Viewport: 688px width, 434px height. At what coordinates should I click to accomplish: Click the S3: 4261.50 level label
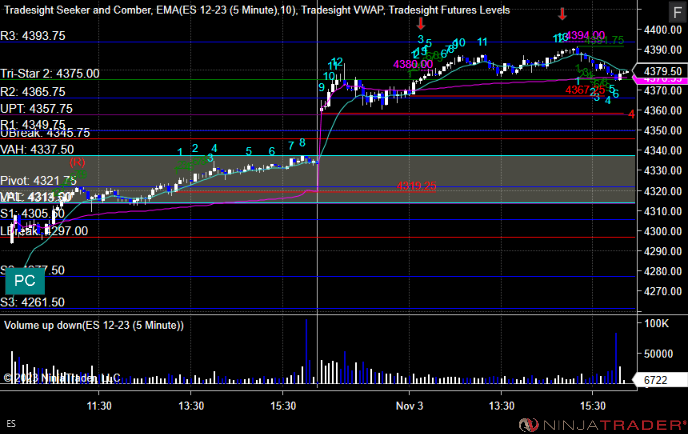click(32, 302)
